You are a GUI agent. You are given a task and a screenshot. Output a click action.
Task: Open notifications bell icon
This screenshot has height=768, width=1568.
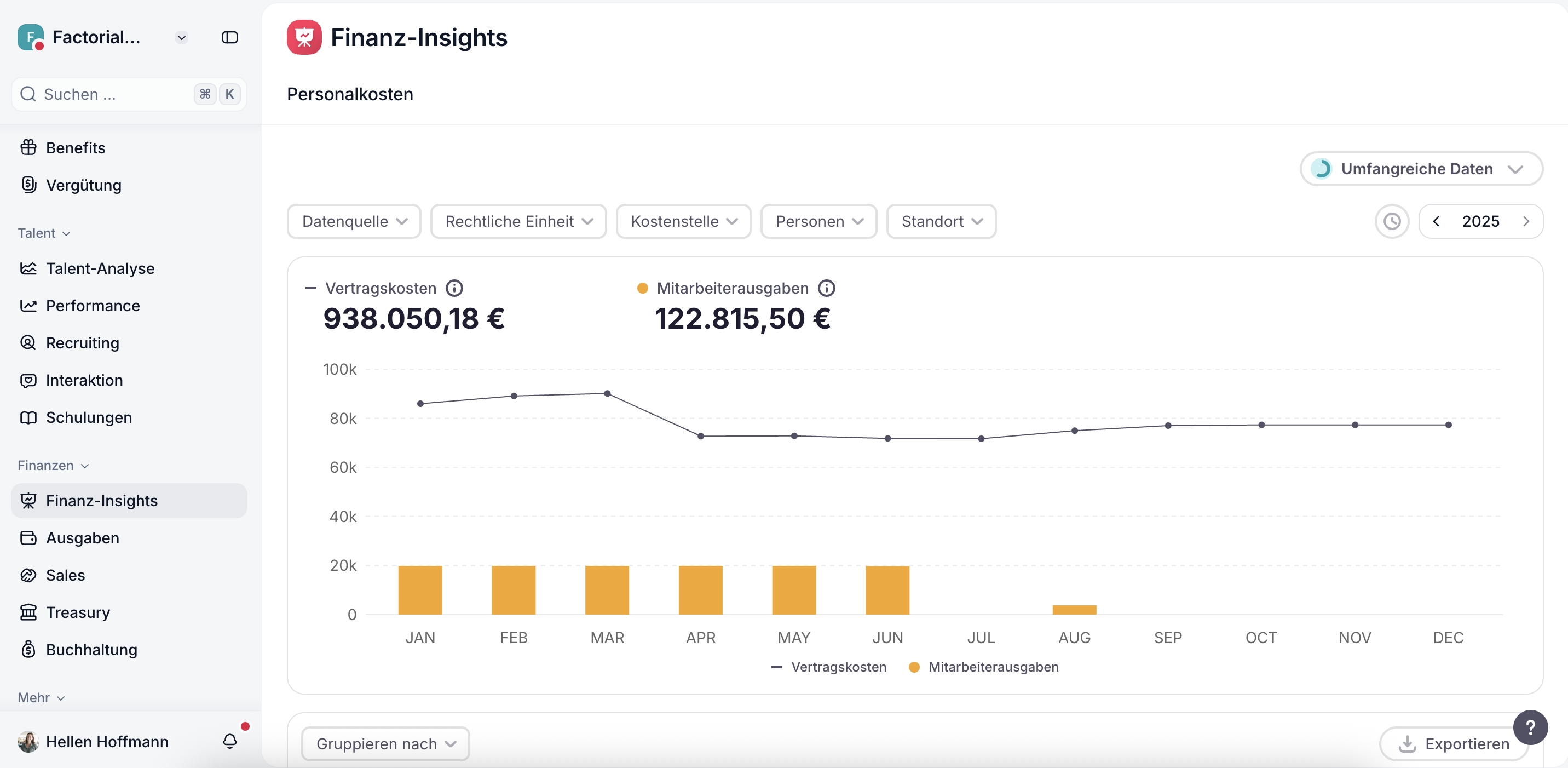tap(229, 741)
